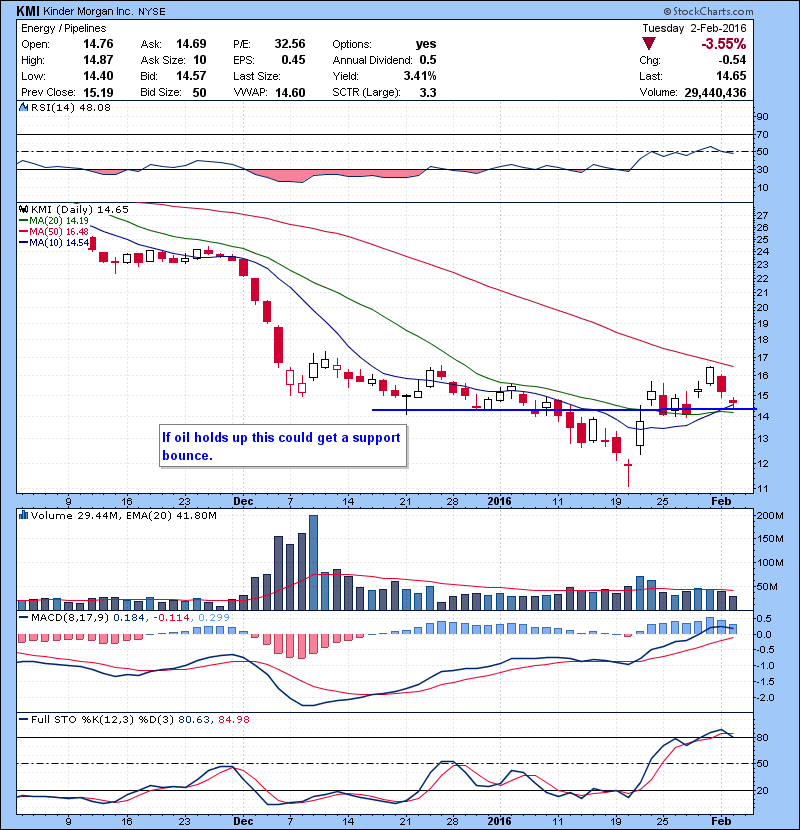Screen dimensions: 800x830
Task: Click the Ask Size value 10
Action: [200, 60]
